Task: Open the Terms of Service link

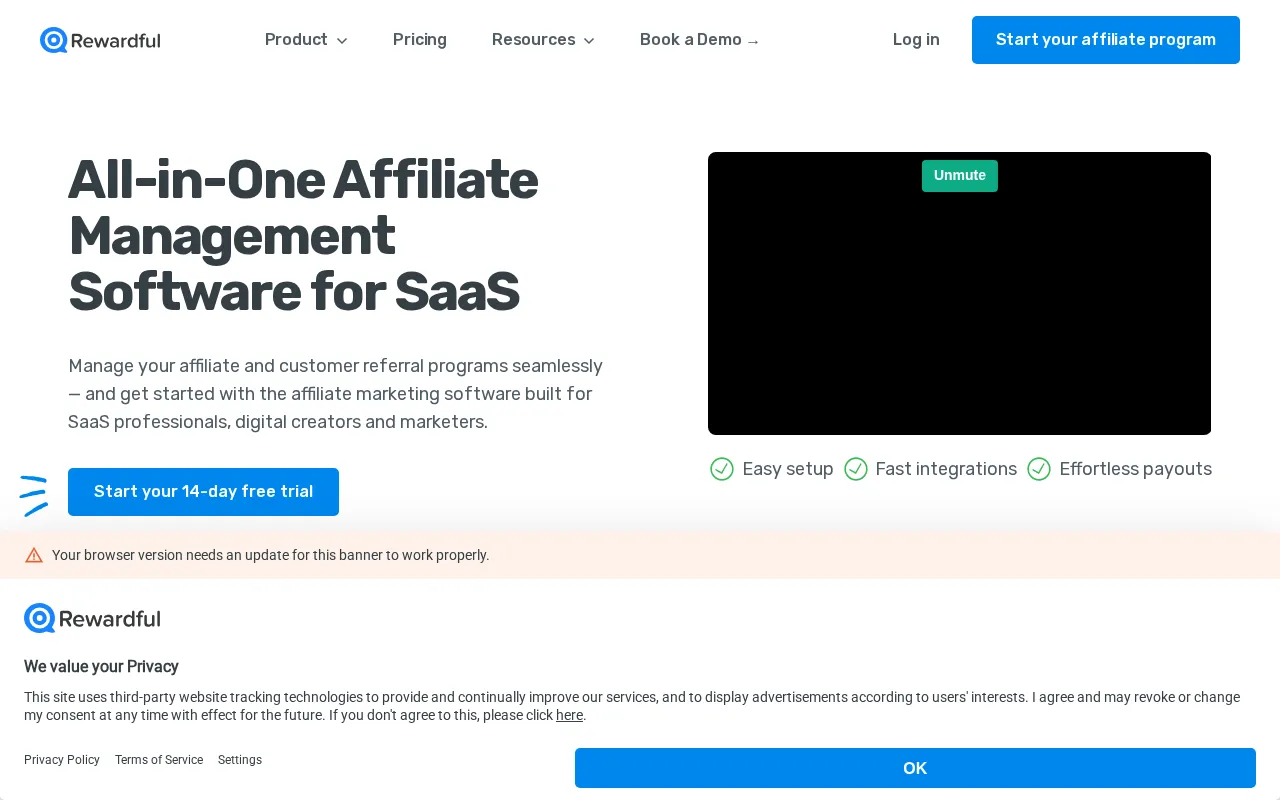Action: (159, 760)
